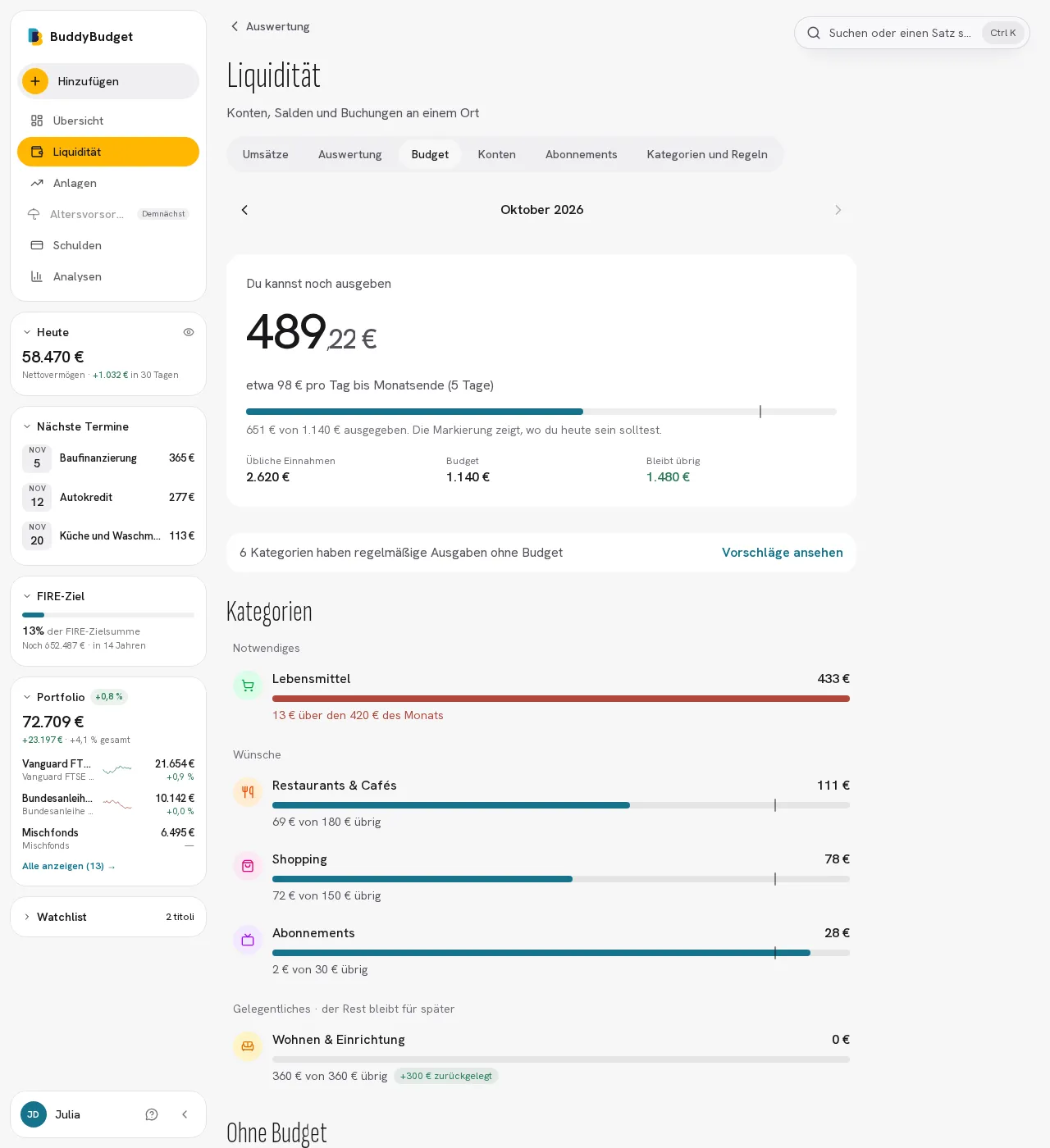Click the Lebensmittel shopping cart icon

(248, 686)
